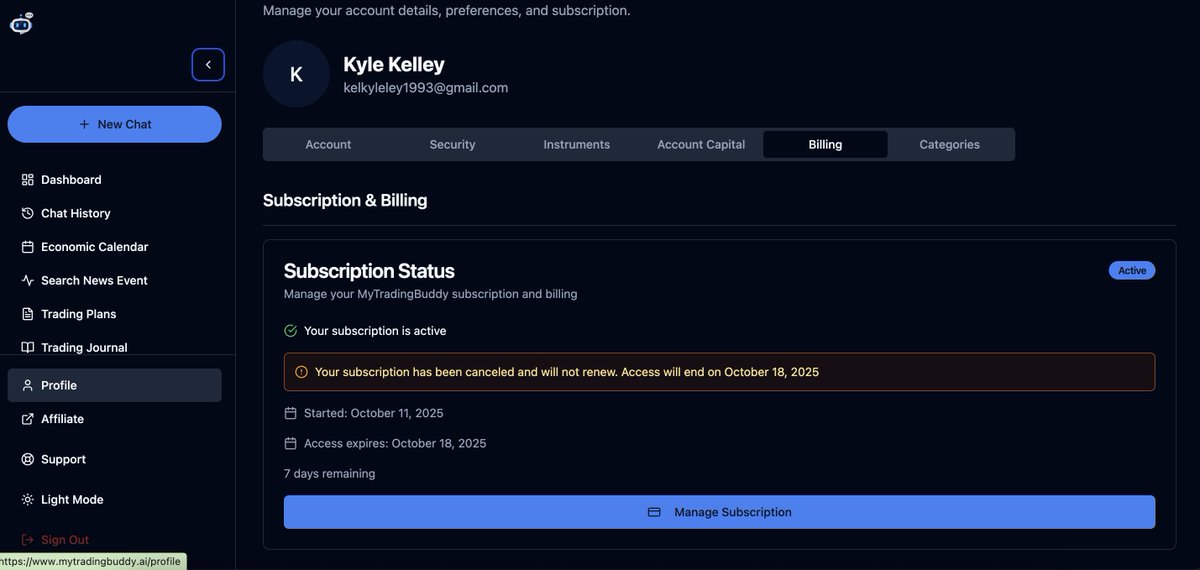Click the Active status badge

pos(1132,270)
